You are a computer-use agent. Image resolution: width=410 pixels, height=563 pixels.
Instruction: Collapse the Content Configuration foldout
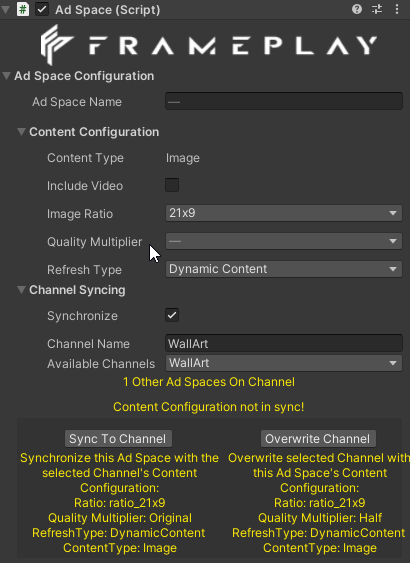point(22,132)
